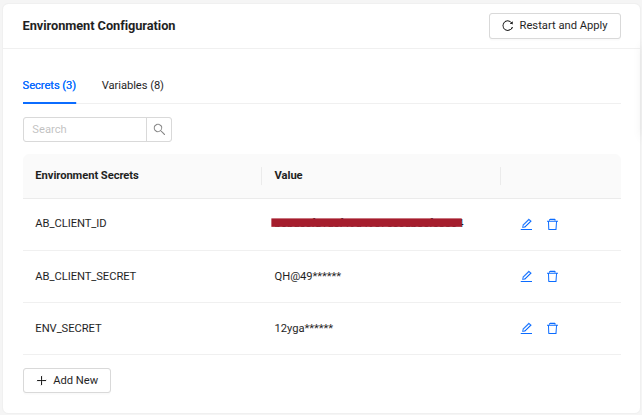This screenshot has height=415, width=642.
Task: Click the masked value 12yga******
Action: [x=304, y=328]
